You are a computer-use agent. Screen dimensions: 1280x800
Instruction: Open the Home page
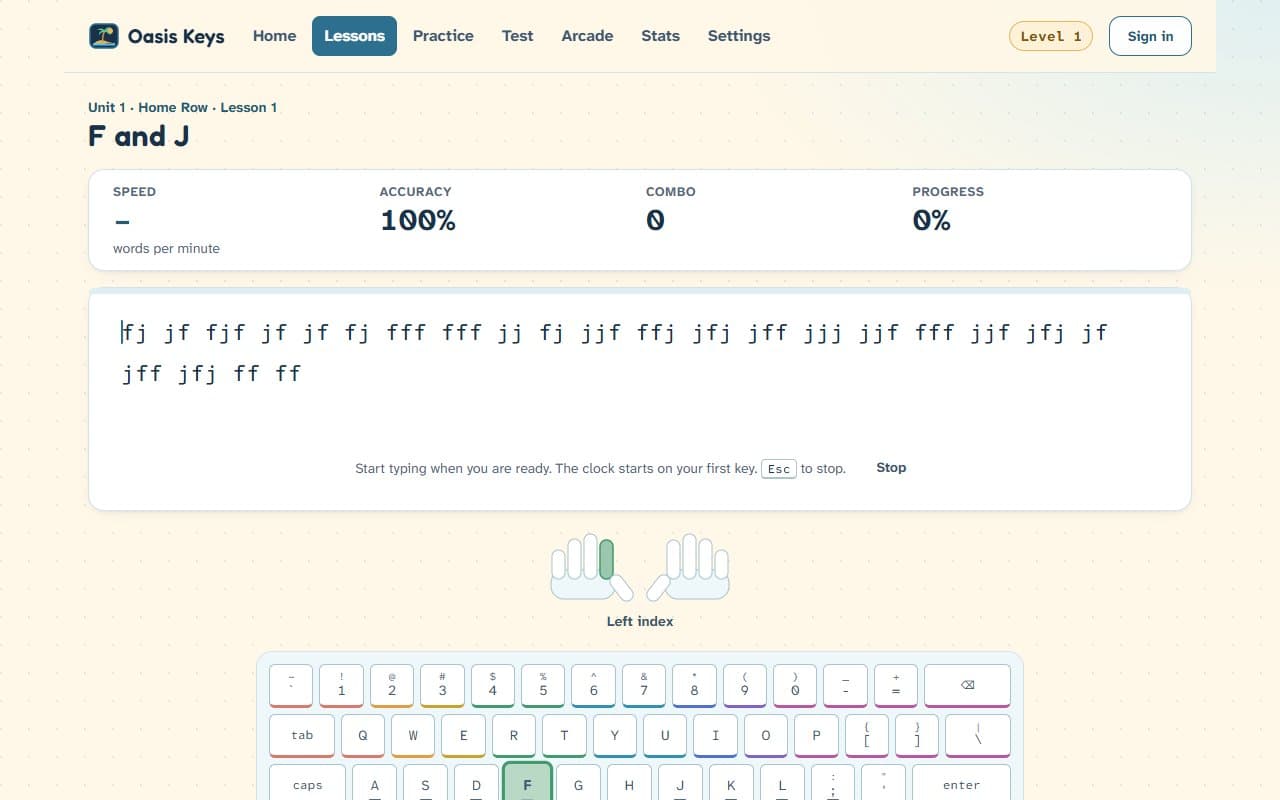pyautogui.click(x=274, y=36)
